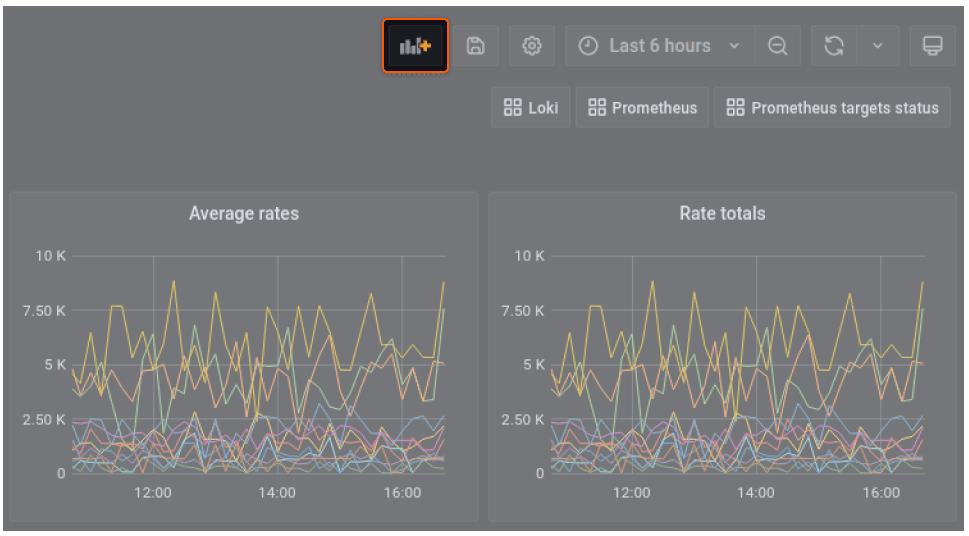Click 12:00 label on Rate totals axis
Screen dimensions: 969x536
click(632, 493)
